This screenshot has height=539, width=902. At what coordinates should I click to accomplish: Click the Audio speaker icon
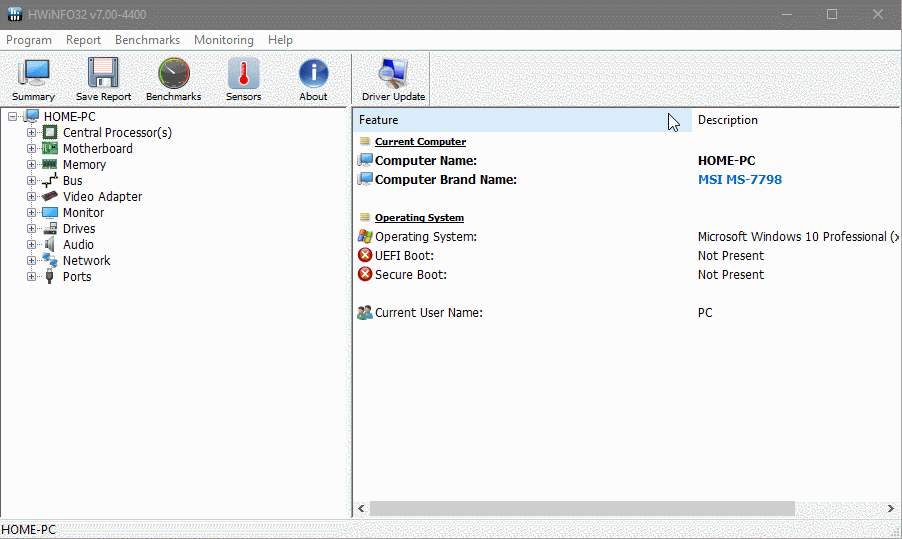point(50,244)
